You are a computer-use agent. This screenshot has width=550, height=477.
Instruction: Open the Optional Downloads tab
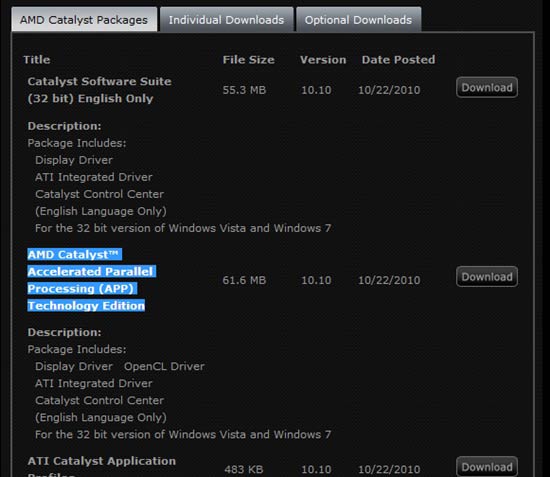pos(358,20)
